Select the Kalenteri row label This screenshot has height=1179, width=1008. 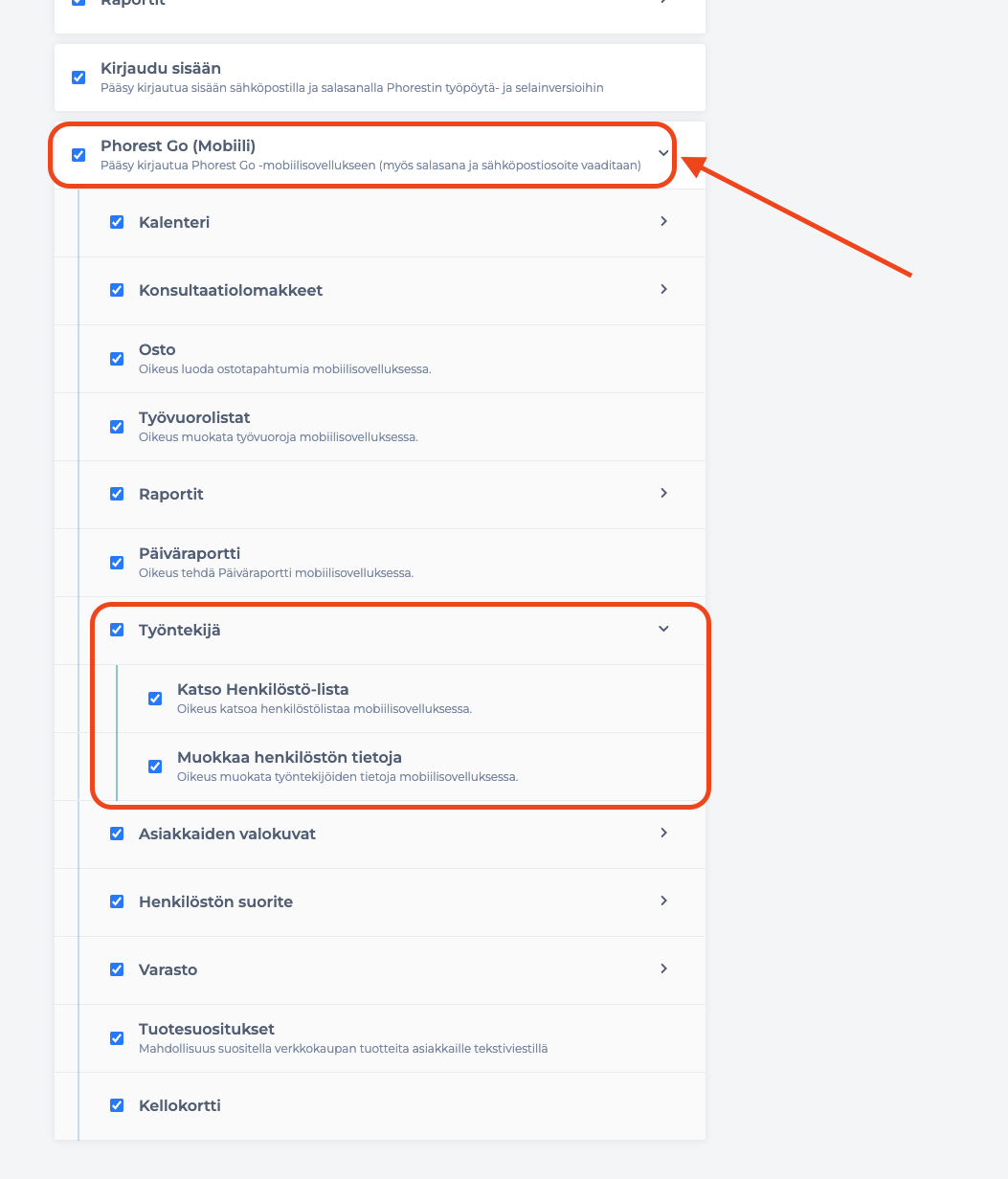(174, 222)
